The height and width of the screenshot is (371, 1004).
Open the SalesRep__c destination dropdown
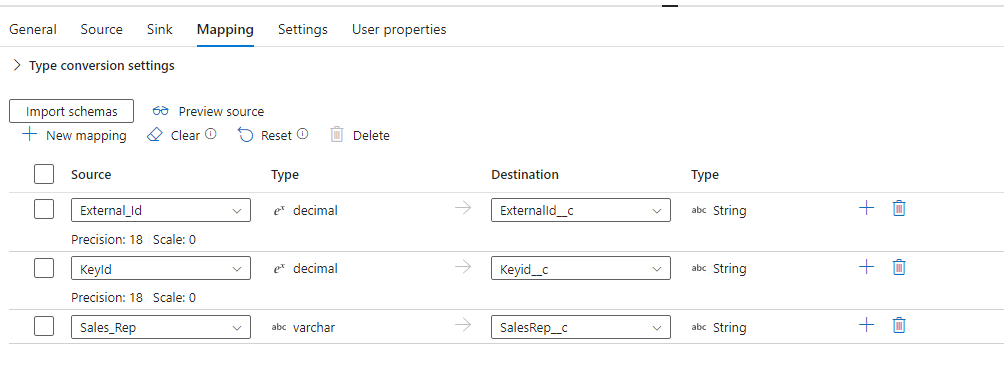tap(581, 327)
